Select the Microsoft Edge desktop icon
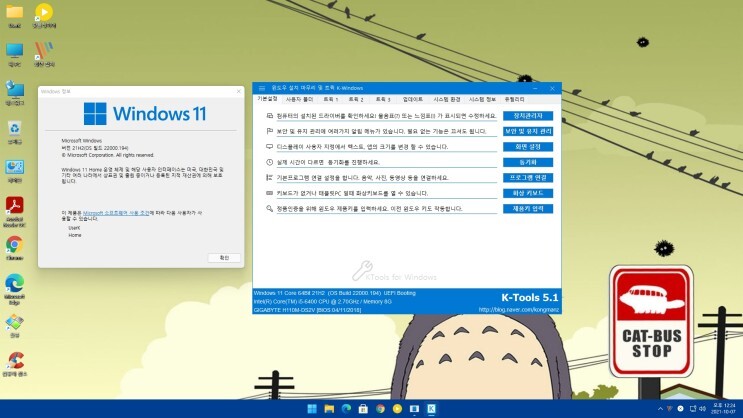Image resolution: width=743 pixels, height=418 pixels. 15,289
